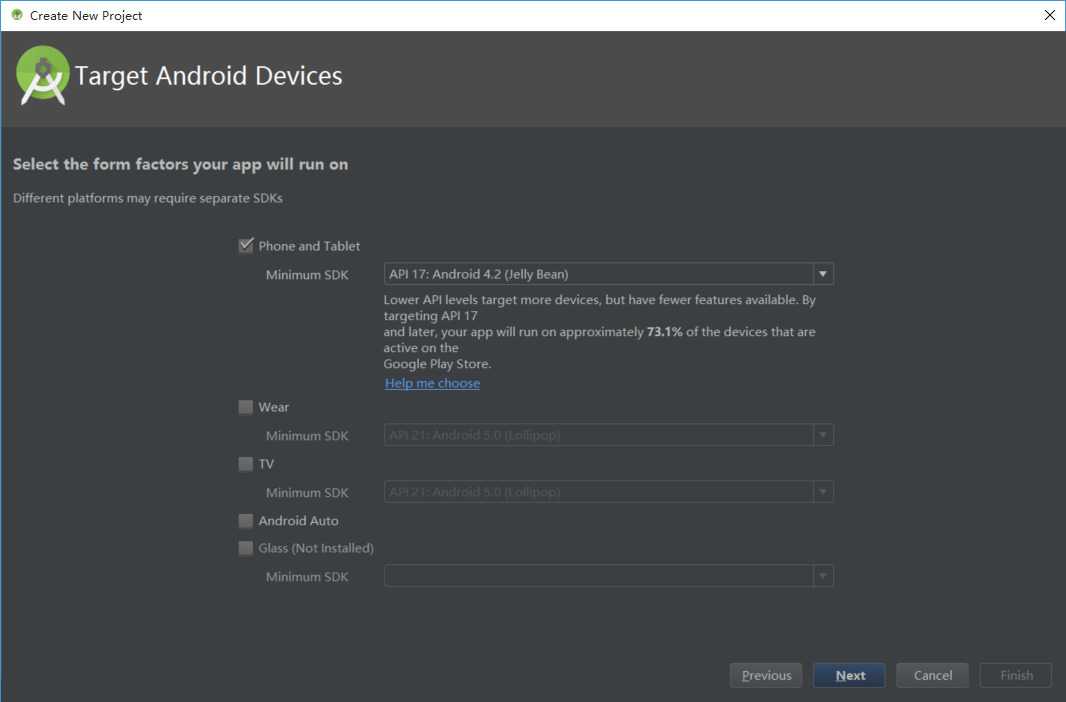The height and width of the screenshot is (702, 1066).
Task: Click the 73.1% device coverage text
Action: [x=664, y=332]
